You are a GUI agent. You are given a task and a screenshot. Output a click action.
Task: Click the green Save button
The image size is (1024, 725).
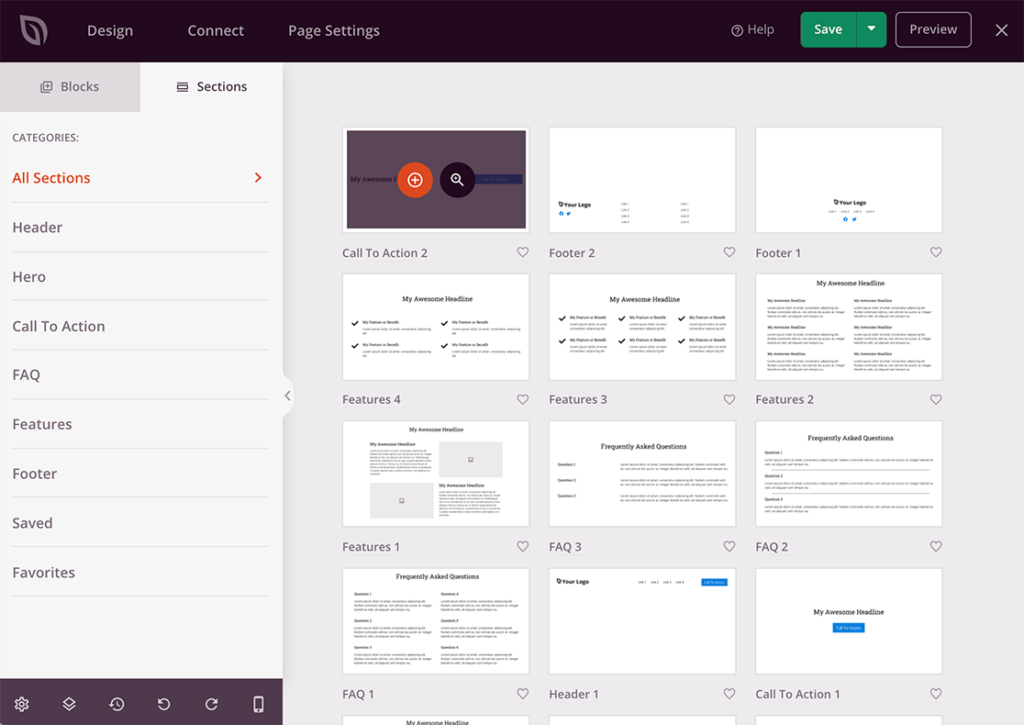[827, 29]
